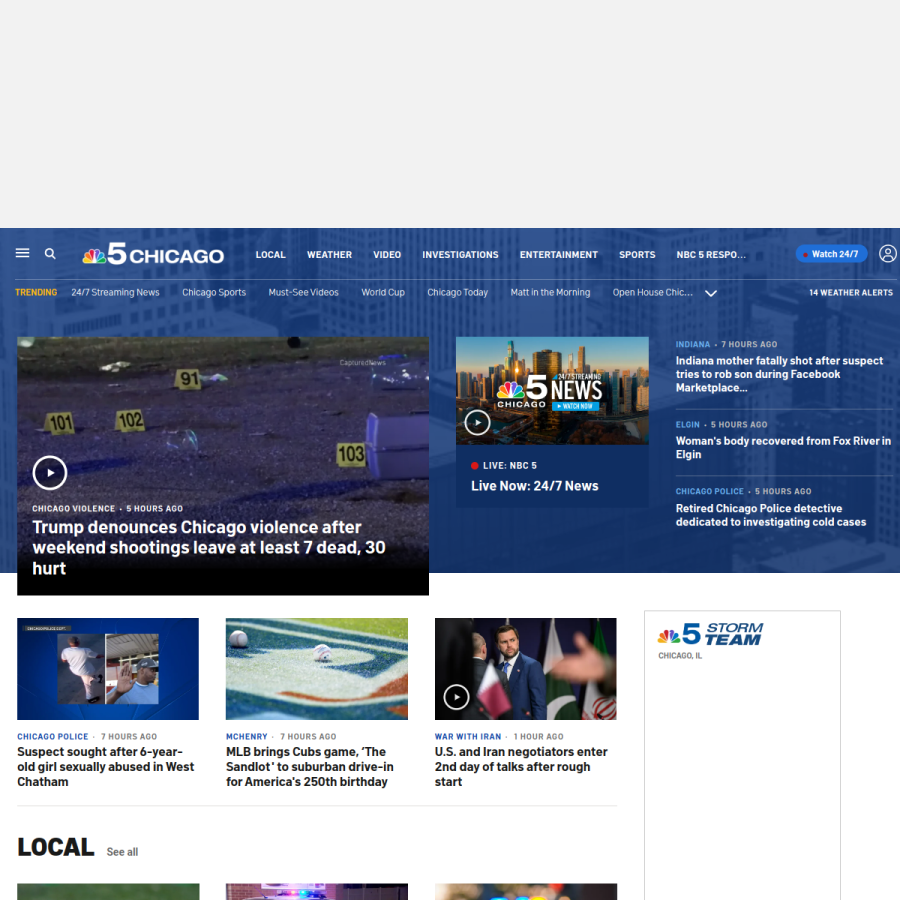Click the Elgin category tag

(x=688, y=425)
